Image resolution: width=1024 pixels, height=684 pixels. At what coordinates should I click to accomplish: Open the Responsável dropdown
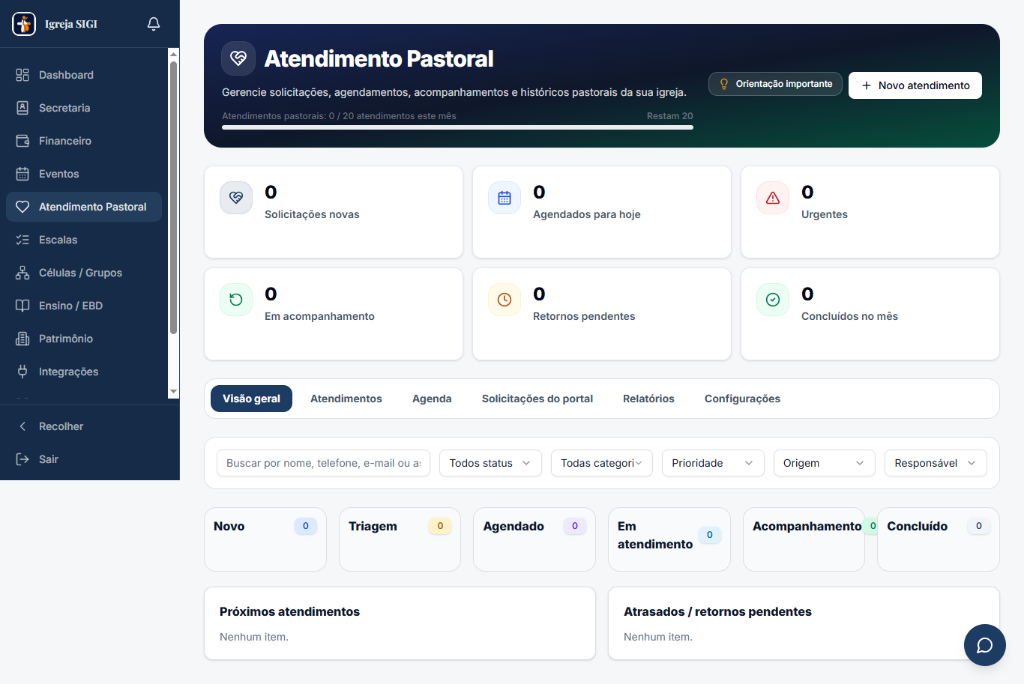click(936, 463)
